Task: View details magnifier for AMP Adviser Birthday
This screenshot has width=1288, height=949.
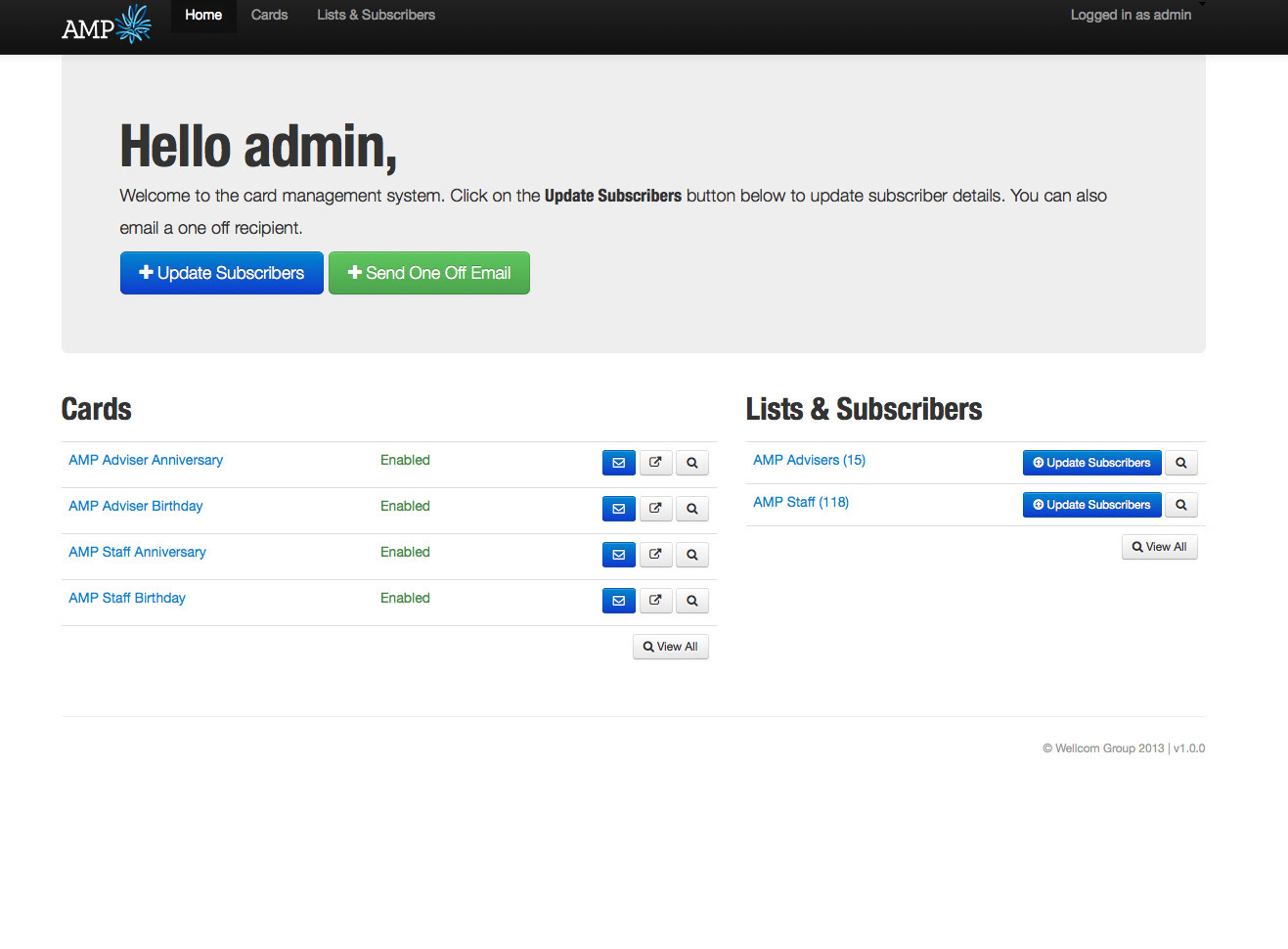Action: click(691, 509)
